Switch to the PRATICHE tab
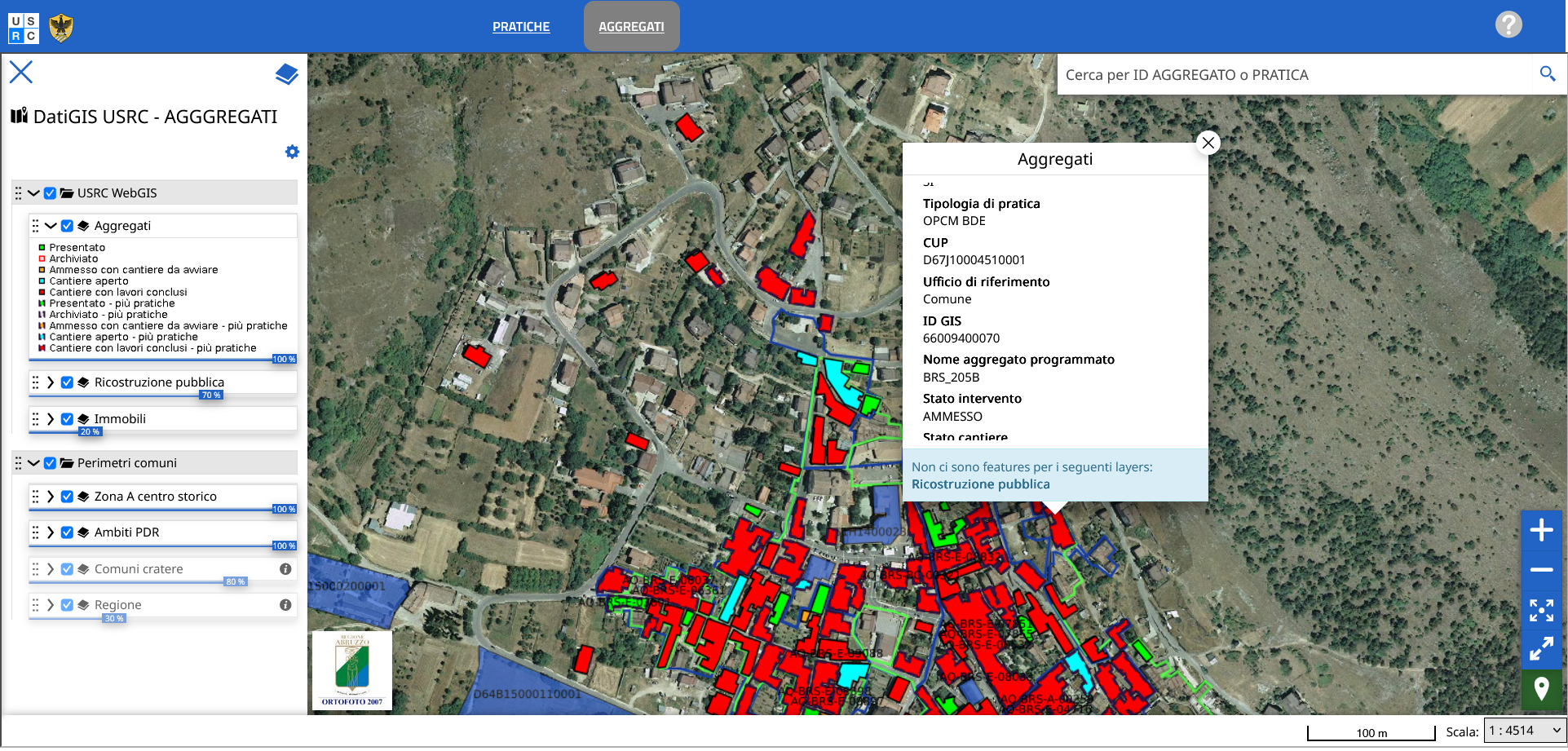Viewport: 1568px width, 751px height. [x=521, y=27]
